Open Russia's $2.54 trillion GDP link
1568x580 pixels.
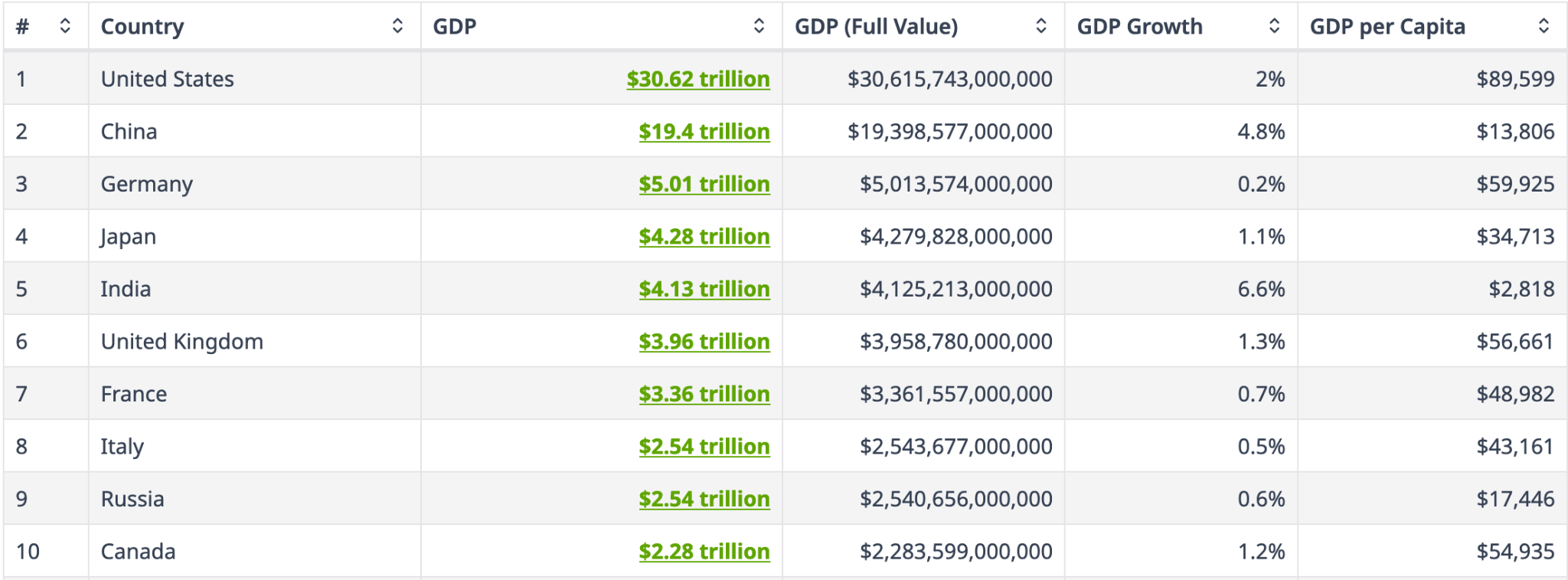[704, 499]
